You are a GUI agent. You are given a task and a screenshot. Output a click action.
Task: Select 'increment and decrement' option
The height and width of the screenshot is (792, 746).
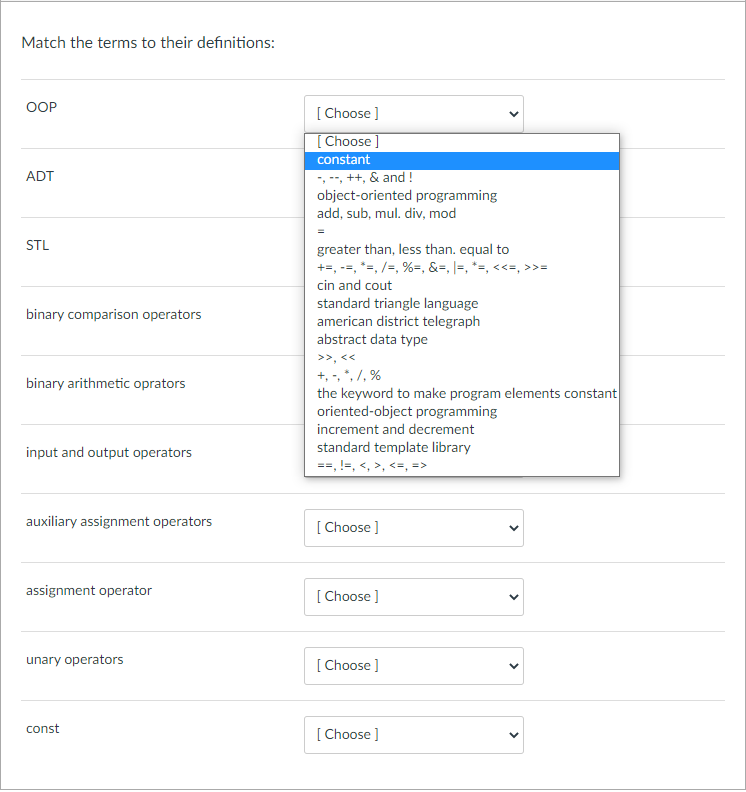point(396,430)
